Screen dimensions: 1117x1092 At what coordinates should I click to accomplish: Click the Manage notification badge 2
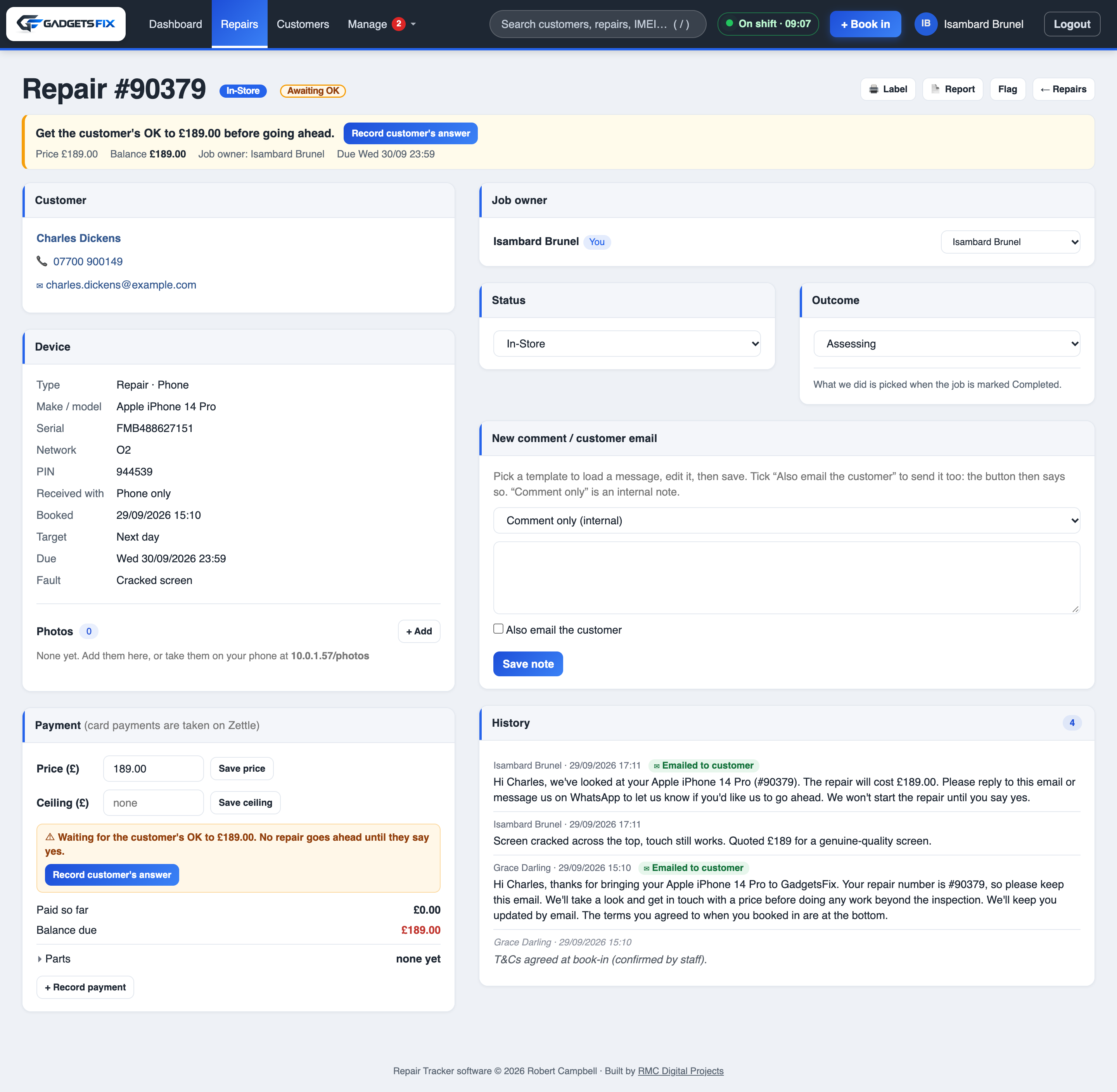click(x=398, y=24)
